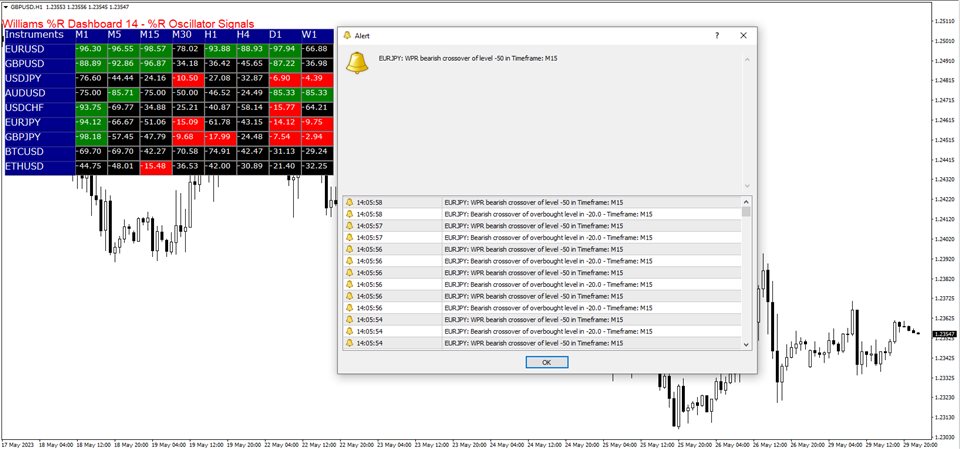Click the M1 column header in dashboard
This screenshot has width=960, height=449.
(82, 35)
